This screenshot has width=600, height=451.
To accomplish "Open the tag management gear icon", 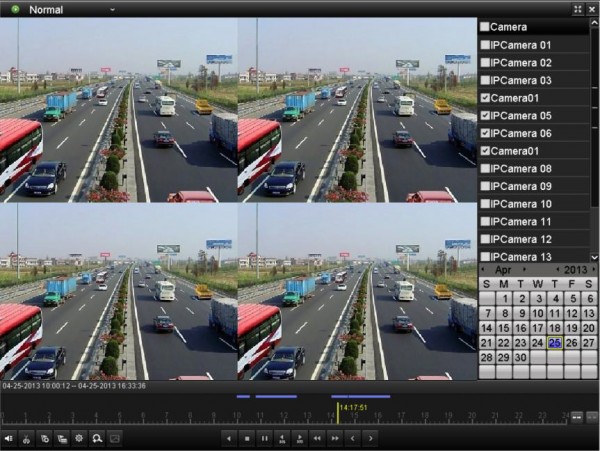I will point(79,438).
